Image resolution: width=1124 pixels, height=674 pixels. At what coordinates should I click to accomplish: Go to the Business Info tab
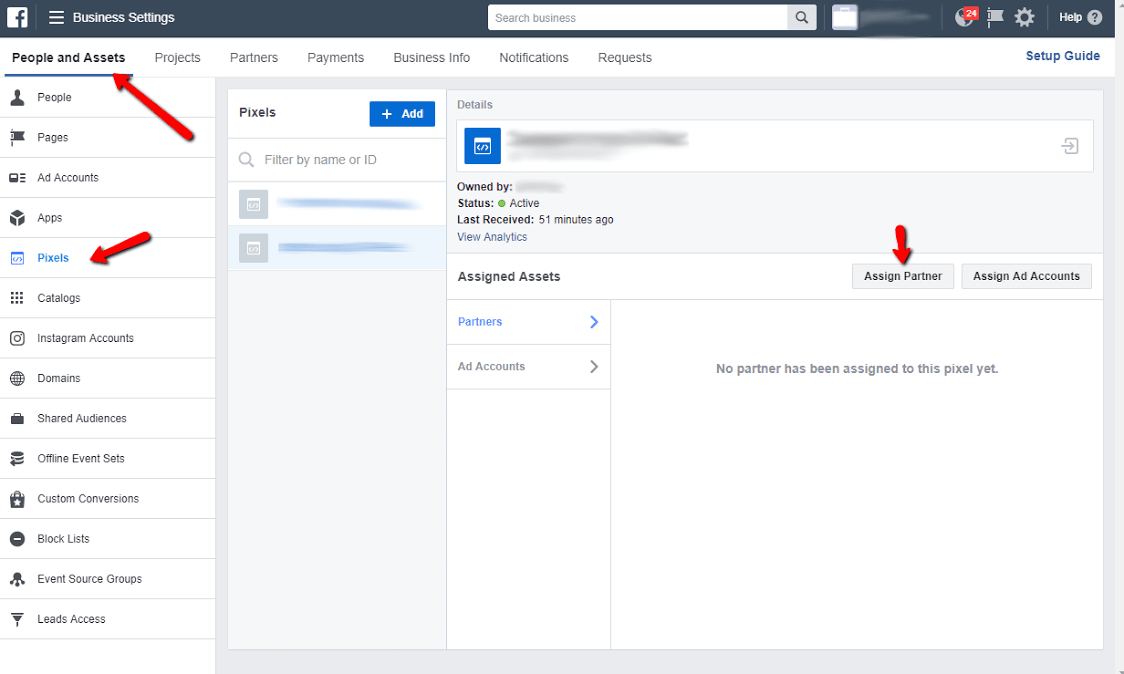[431, 58]
